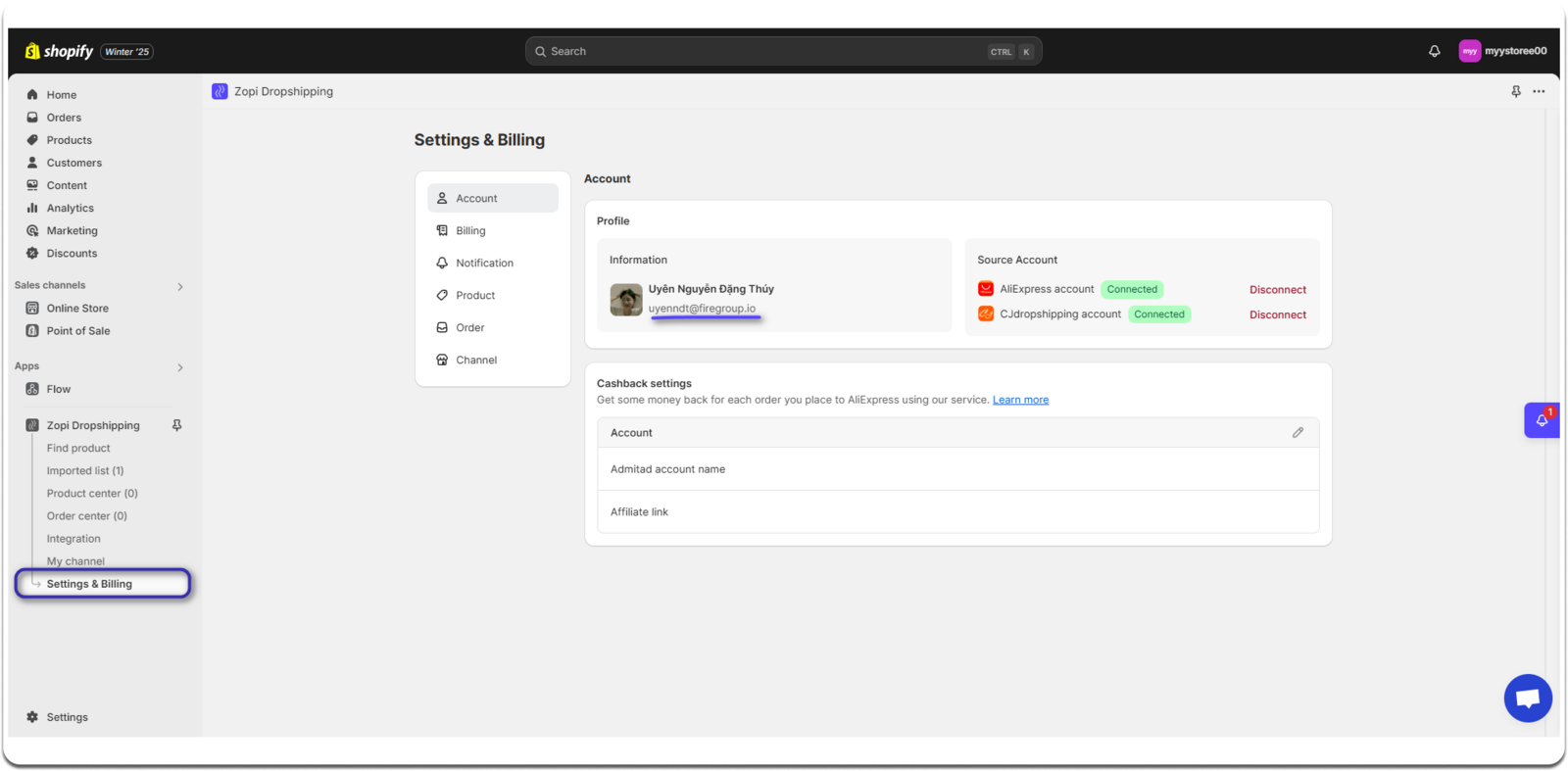This screenshot has height=771, width=1568.
Task: Disconnect the AliExpress account
Action: click(1277, 290)
